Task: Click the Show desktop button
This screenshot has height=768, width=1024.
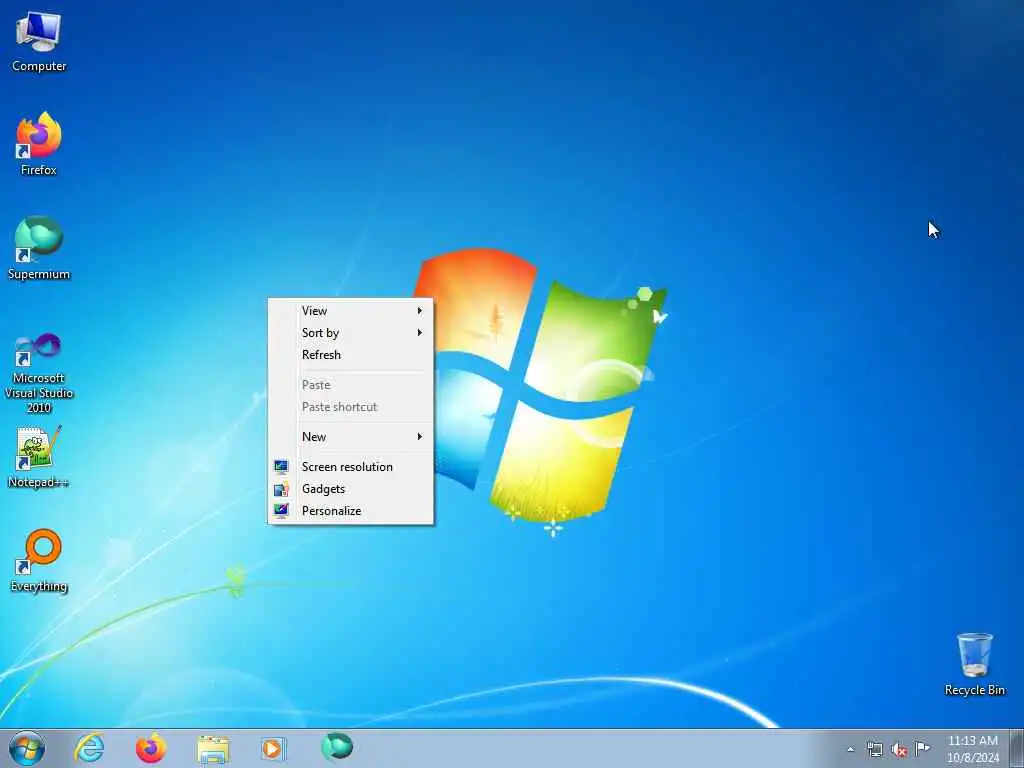Action: [1016, 748]
